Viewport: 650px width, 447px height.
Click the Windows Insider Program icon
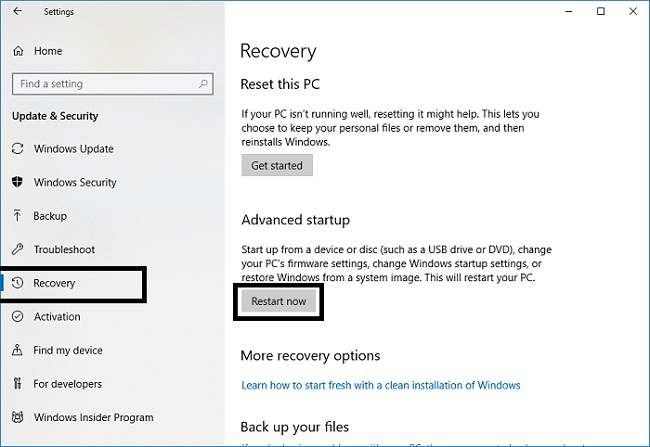tap(17, 417)
